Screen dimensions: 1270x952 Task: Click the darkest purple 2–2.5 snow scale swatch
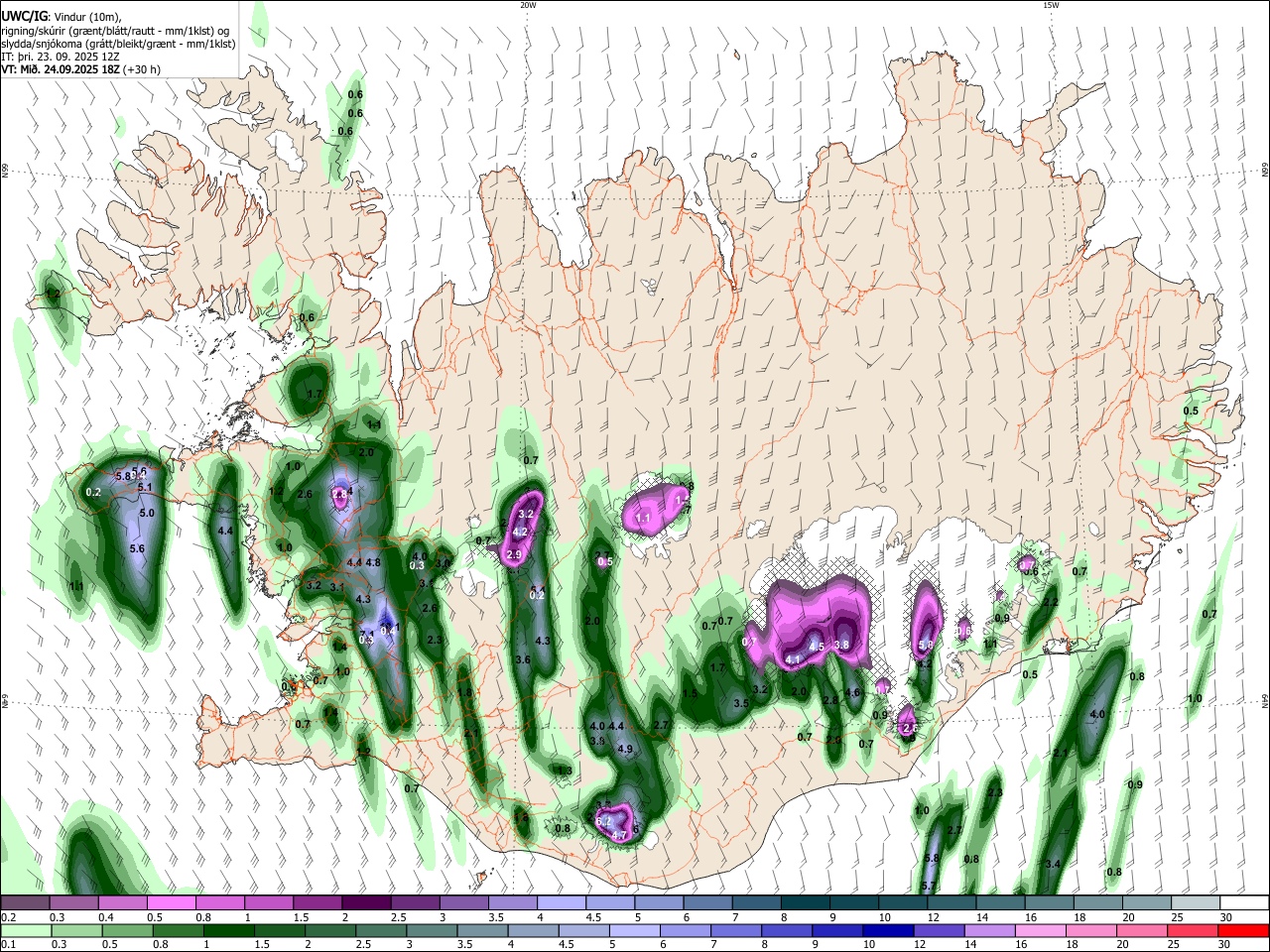[x=366, y=902]
